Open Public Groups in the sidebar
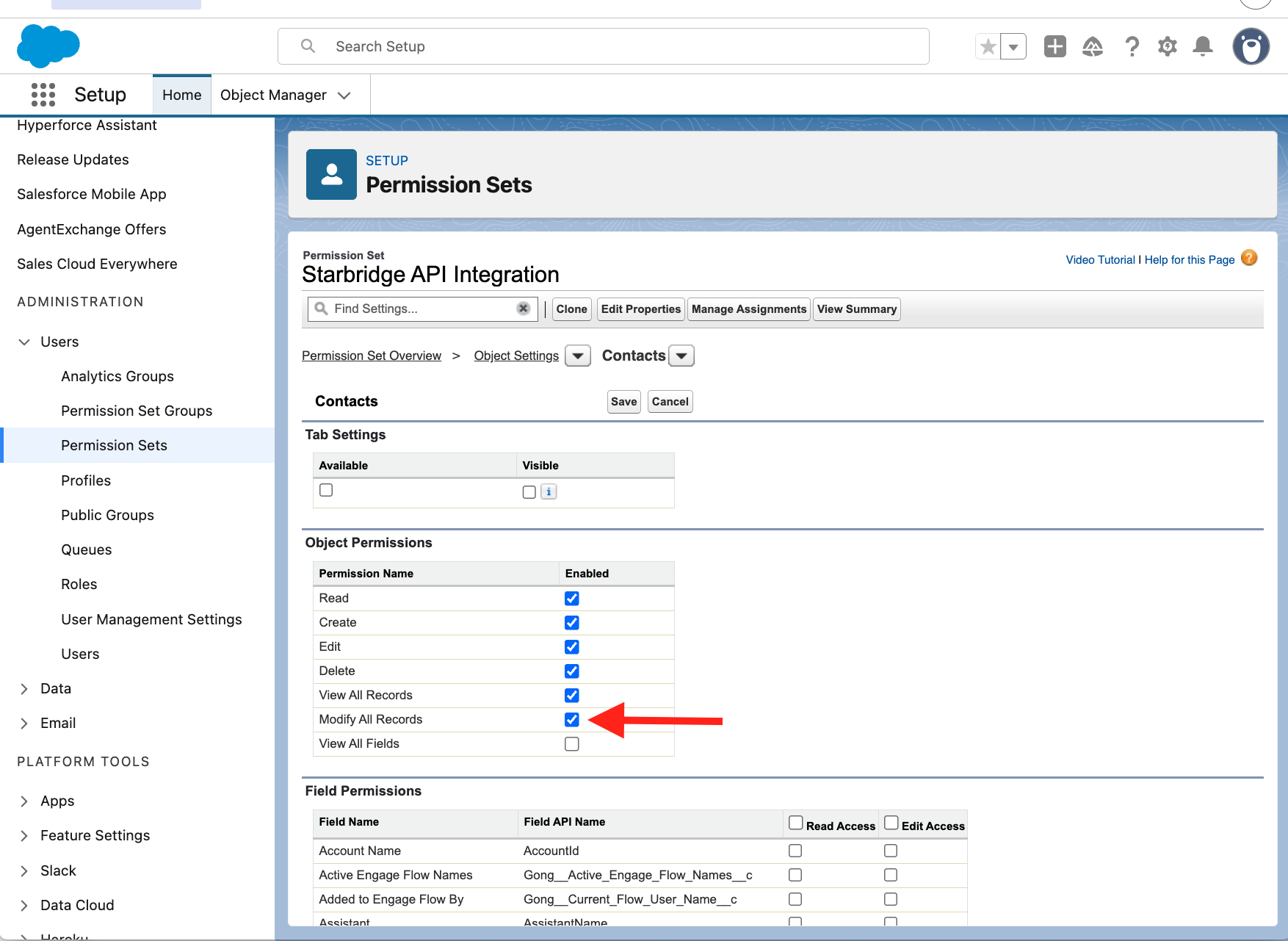Image resolution: width=1288 pixels, height=941 pixels. pos(107,515)
